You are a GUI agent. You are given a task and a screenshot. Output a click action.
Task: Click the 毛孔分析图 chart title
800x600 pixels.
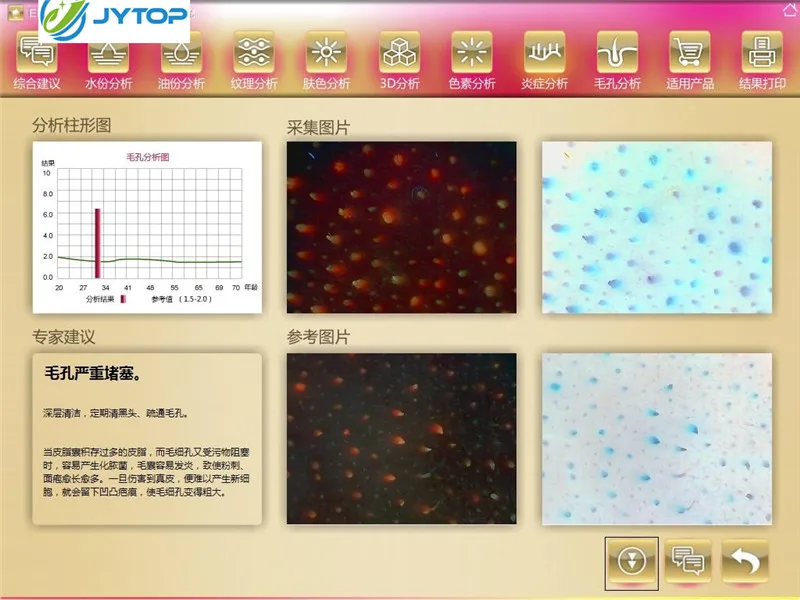click(x=148, y=157)
